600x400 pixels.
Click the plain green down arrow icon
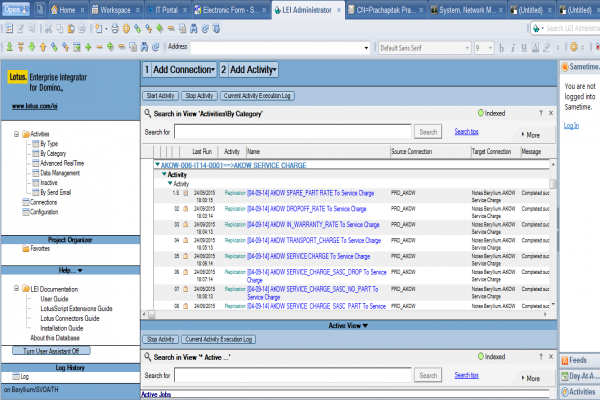pyautogui.click(x=32, y=47)
